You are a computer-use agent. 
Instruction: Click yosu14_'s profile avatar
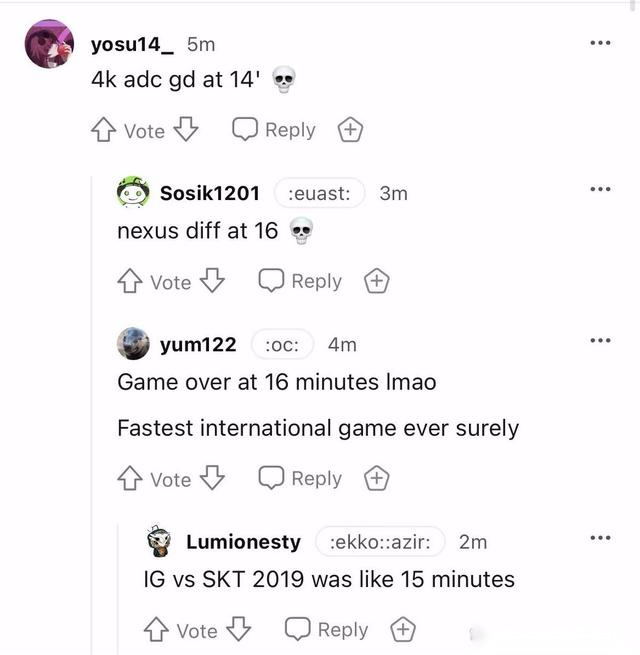[49, 44]
